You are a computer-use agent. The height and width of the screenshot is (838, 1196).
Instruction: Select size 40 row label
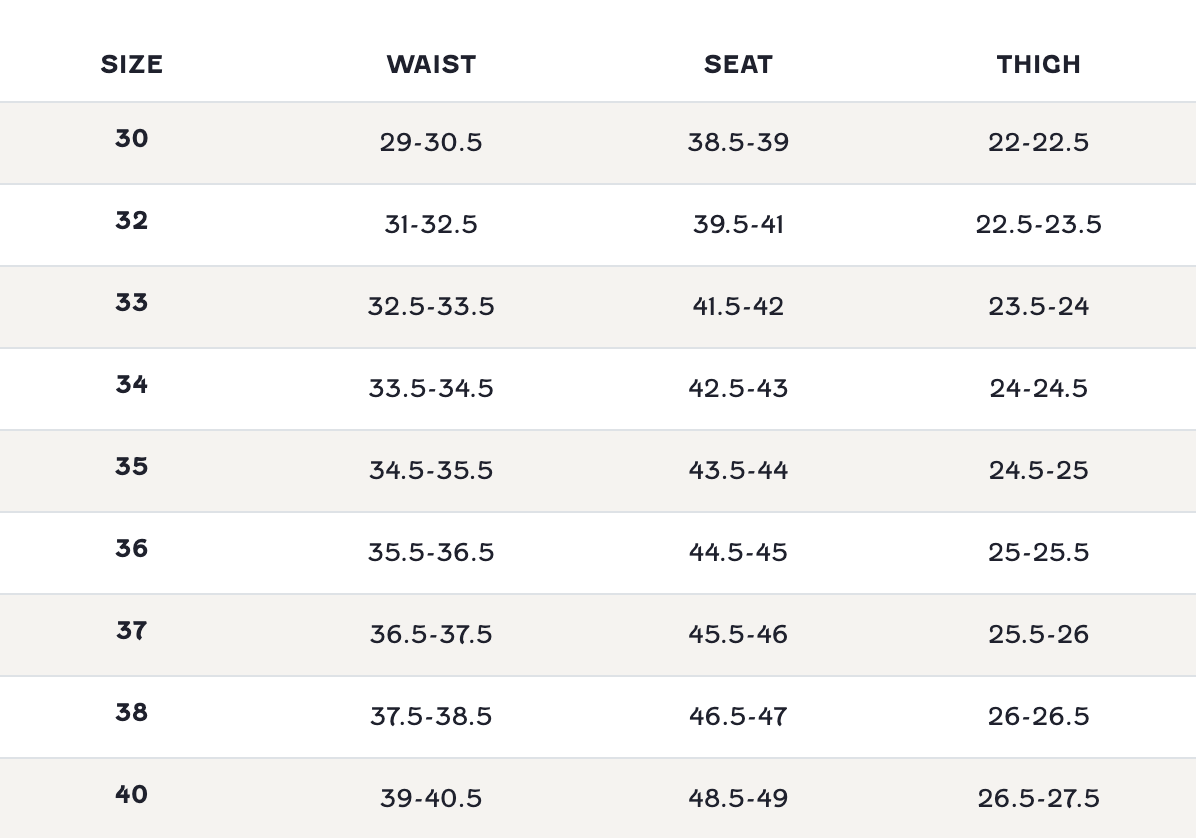click(x=131, y=795)
